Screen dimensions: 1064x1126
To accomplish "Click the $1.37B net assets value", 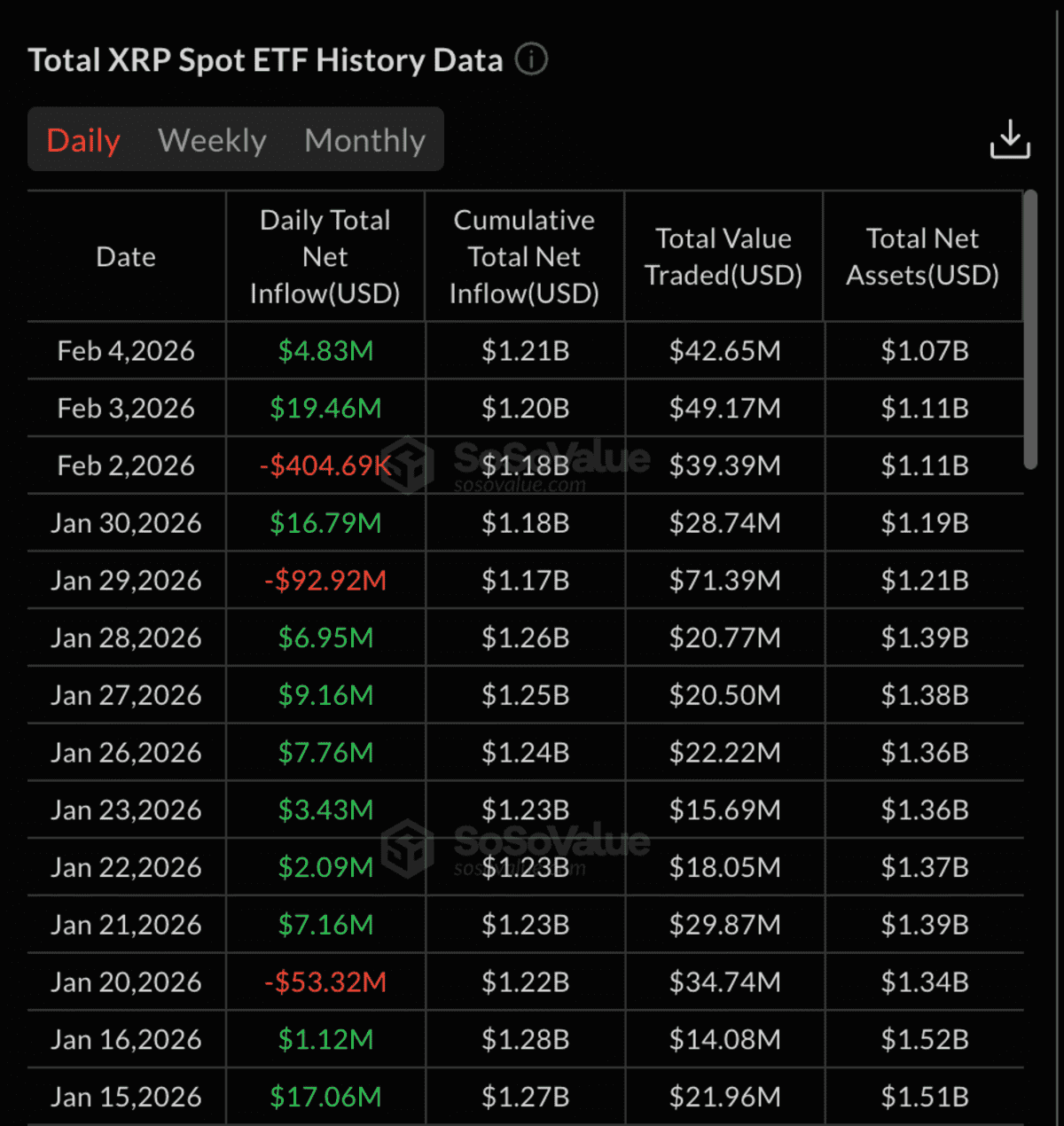I will pyautogui.click(x=924, y=867).
